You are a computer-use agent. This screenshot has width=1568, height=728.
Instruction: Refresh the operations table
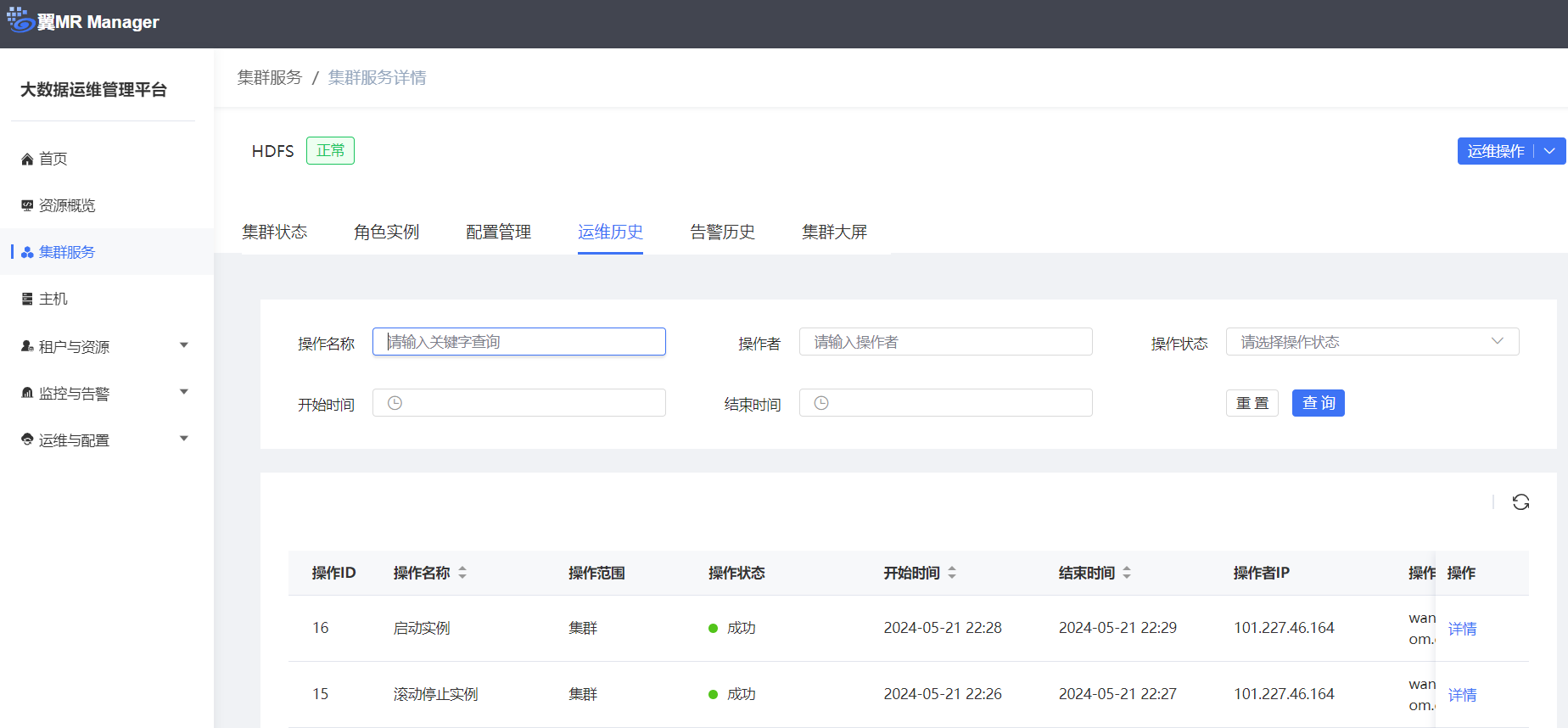[1520, 502]
